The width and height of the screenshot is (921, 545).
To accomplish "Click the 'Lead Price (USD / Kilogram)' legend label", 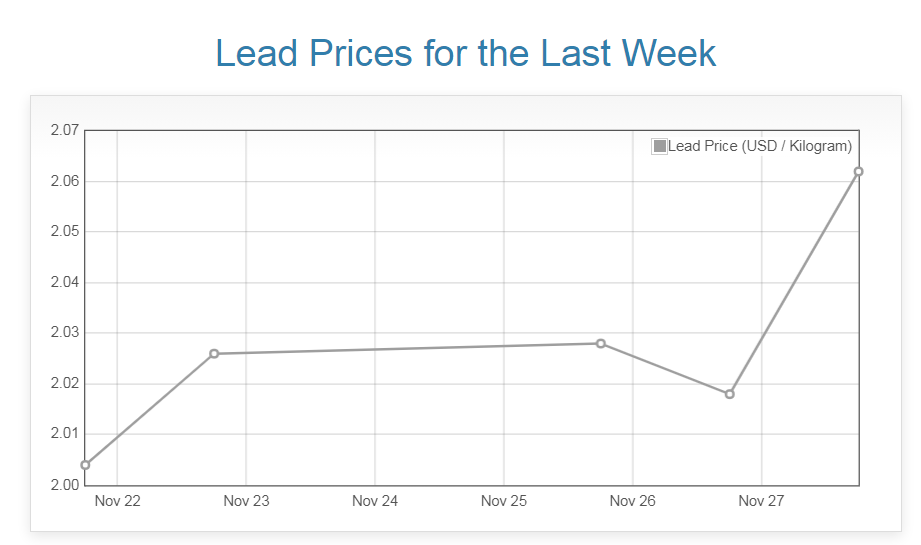I will [760, 146].
